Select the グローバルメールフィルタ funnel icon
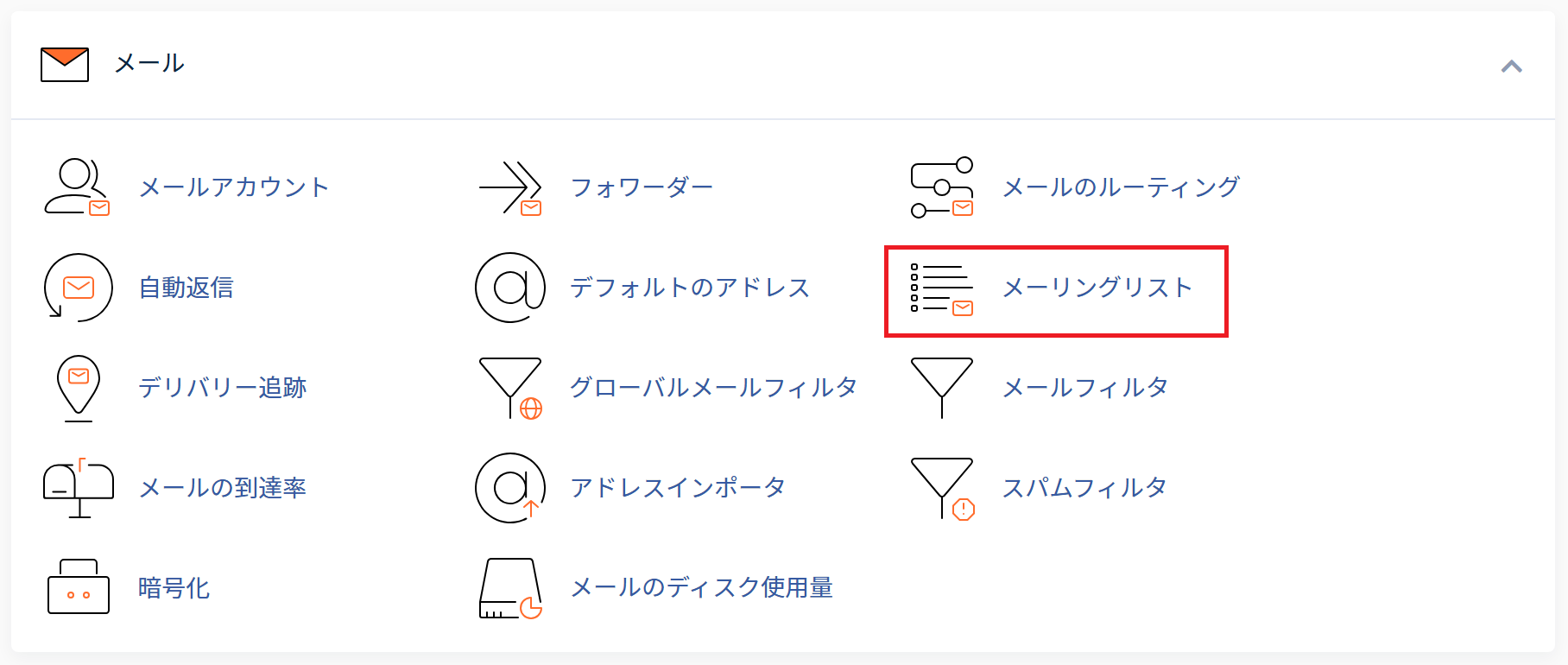Viewport: 1568px width, 665px height. point(510,388)
